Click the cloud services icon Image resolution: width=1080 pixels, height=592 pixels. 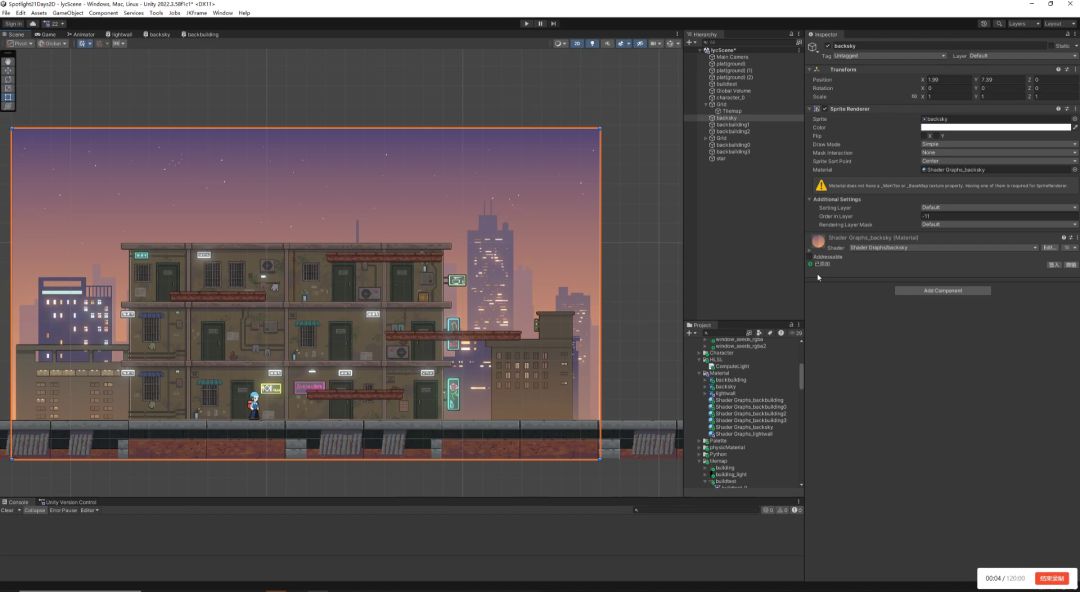click(33, 23)
